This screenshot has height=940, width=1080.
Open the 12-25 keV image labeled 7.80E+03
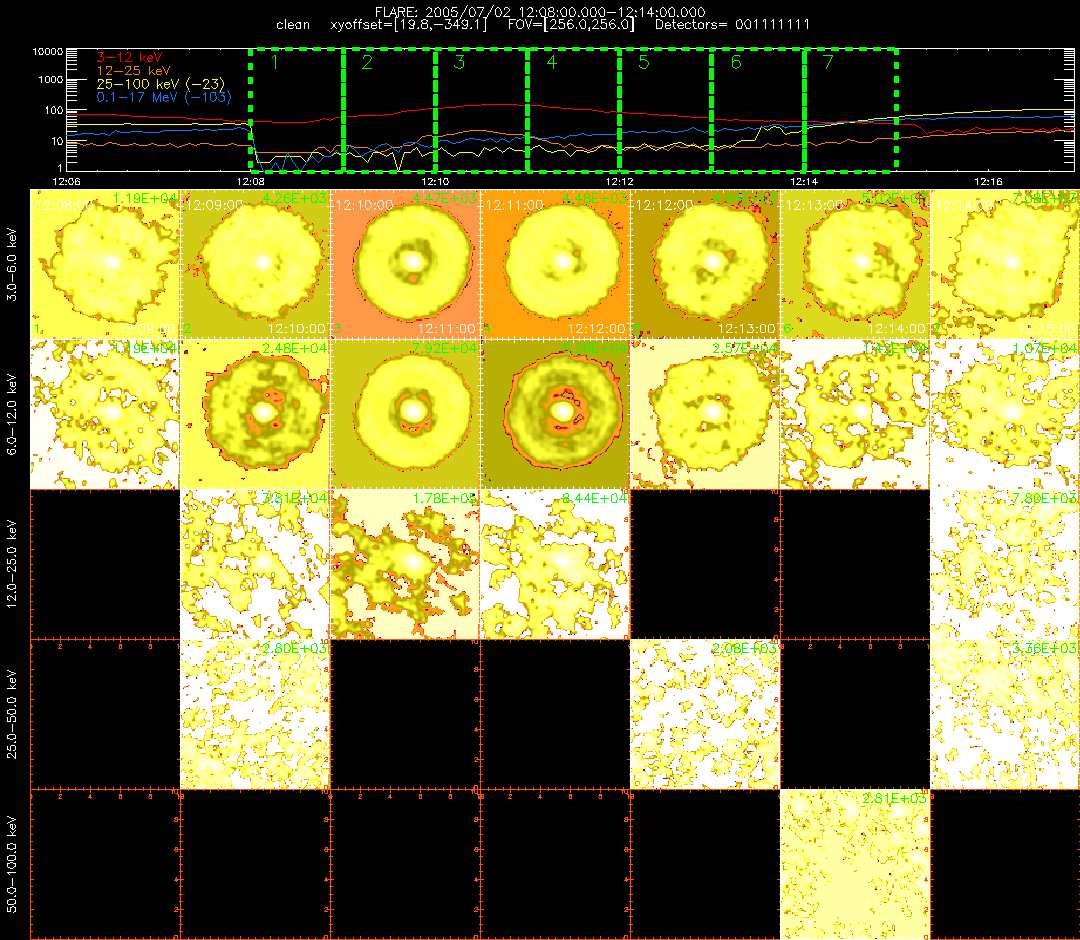click(x=1005, y=564)
